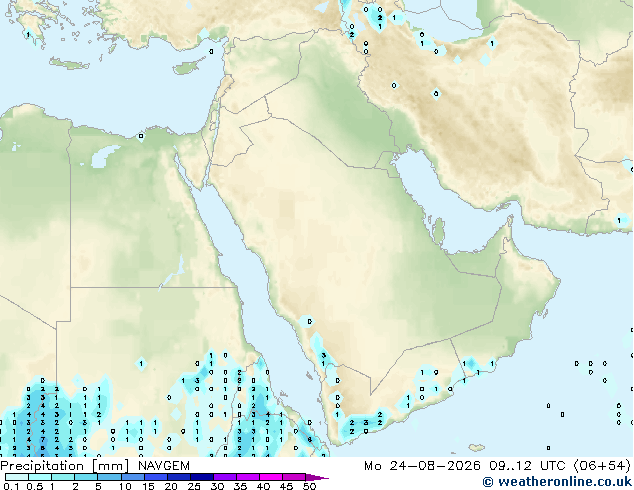Click the 0.1–0.5 mm legend color swatch

[17, 477]
